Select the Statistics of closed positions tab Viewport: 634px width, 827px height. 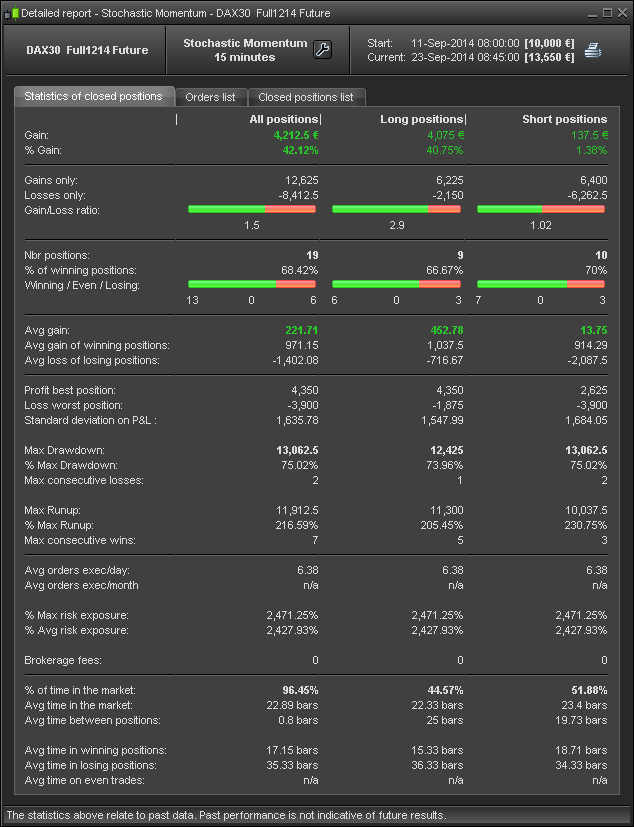click(x=93, y=96)
